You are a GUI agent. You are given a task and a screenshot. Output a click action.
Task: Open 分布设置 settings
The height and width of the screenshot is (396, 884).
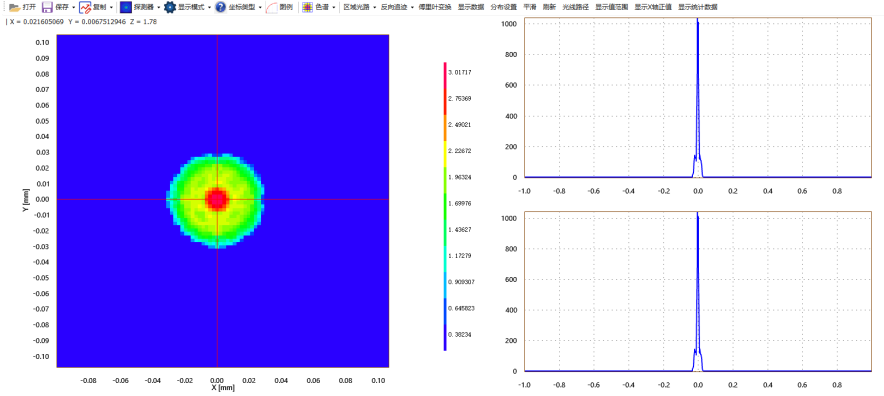click(x=503, y=7)
